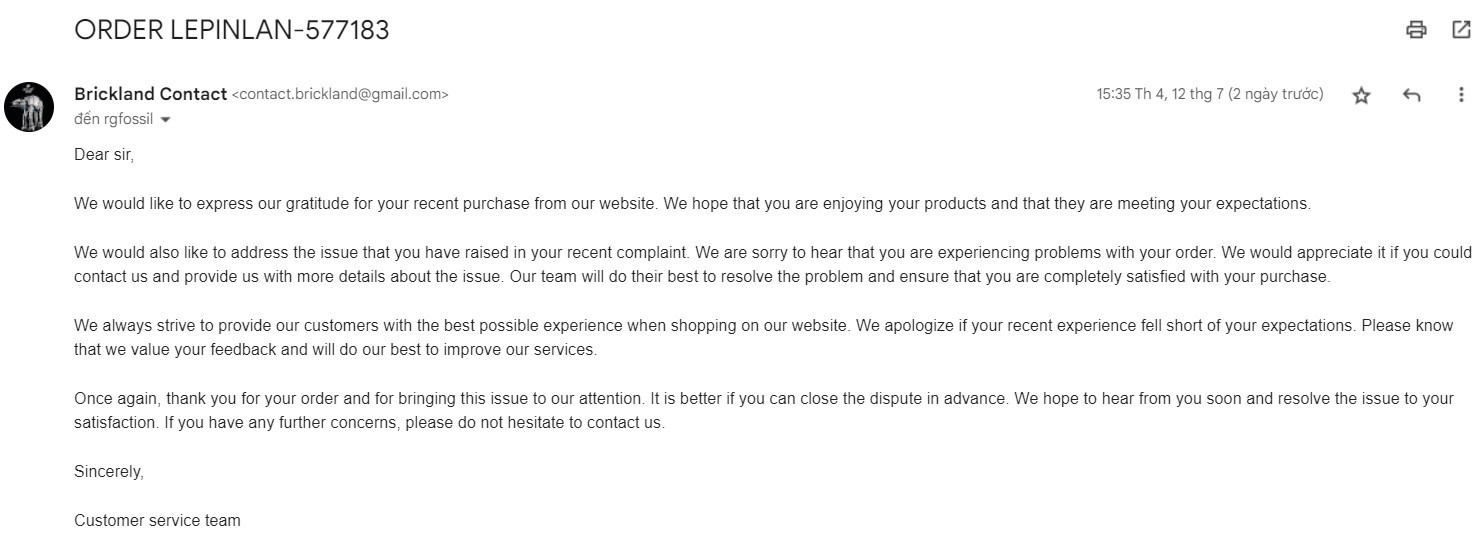The height and width of the screenshot is (547, 1478).
Task: Click the sender's profile avatar
Action: click(29, 107)
